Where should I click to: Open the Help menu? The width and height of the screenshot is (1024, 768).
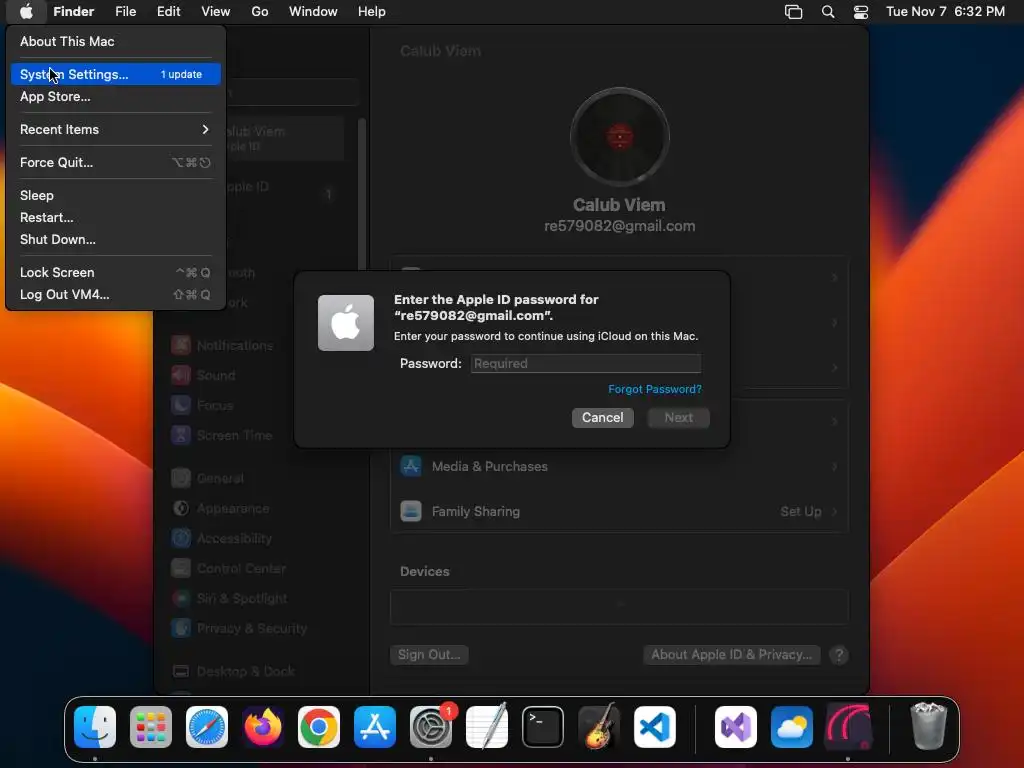[x=372, y=12]
